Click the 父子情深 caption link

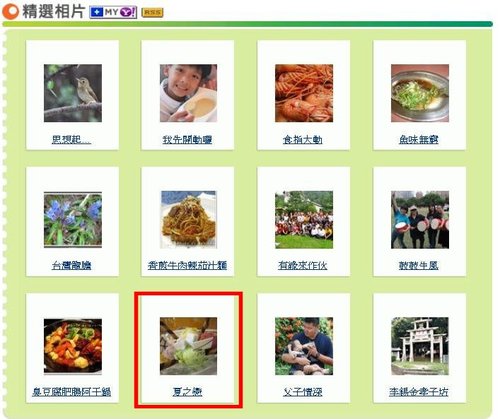(302, 392)
